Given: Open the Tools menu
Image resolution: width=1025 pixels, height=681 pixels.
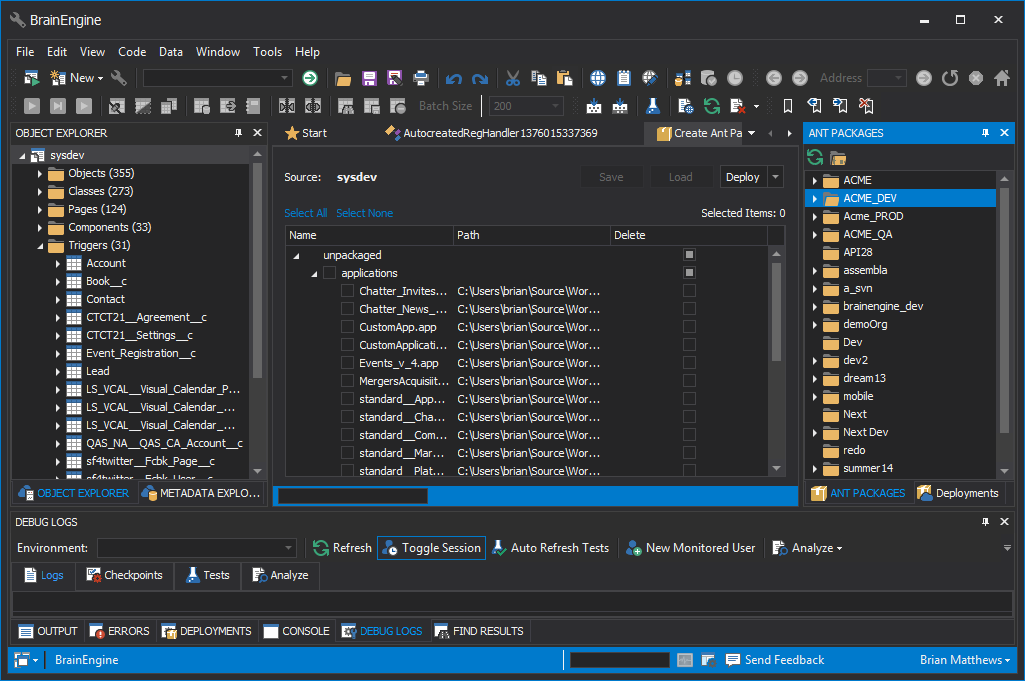Looking at the screenshot, I should click(x=267, y=52).
